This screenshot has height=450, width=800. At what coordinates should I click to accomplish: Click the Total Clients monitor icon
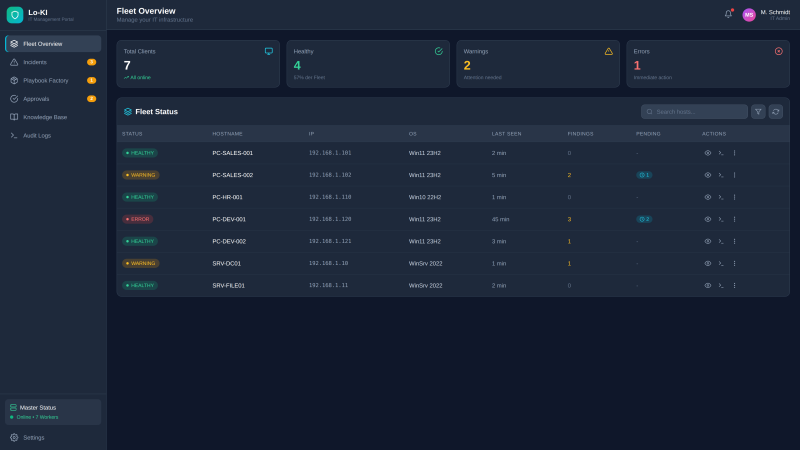coord(268,51)
